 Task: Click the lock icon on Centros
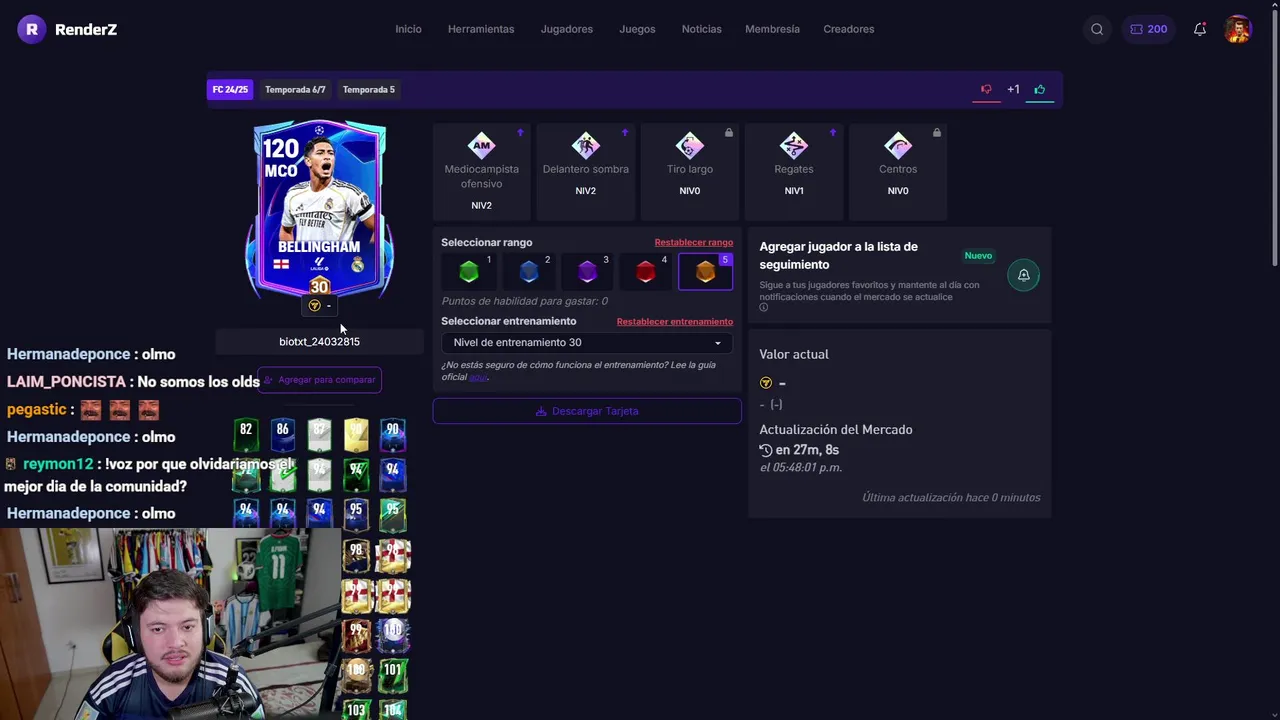point(937,132)
